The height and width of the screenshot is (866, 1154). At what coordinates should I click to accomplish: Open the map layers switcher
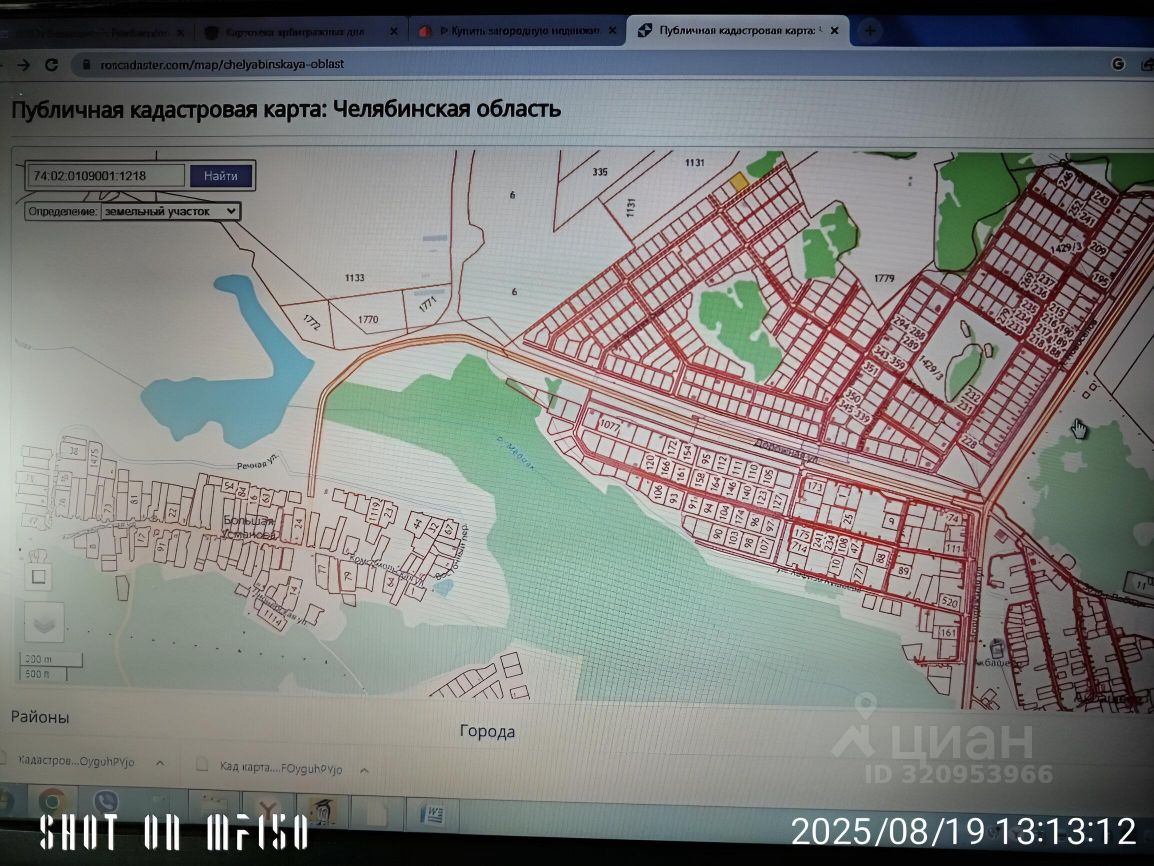42,624
